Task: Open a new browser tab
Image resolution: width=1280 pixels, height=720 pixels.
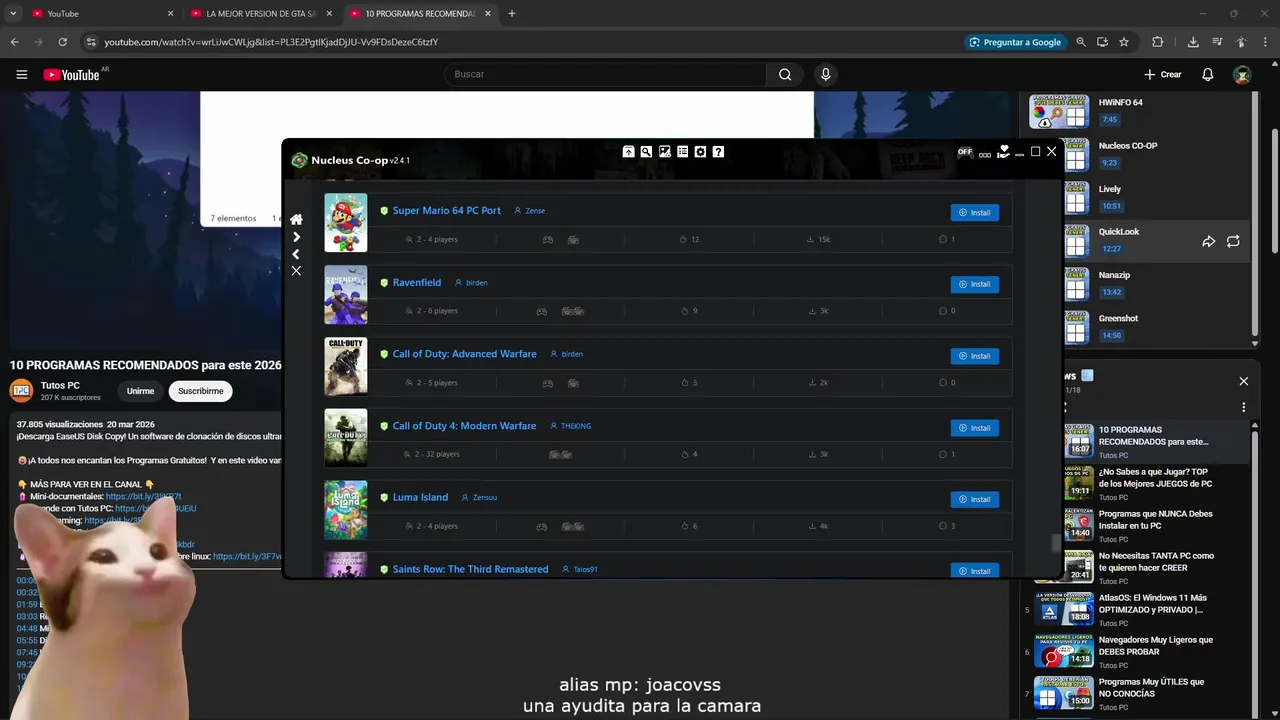Action: tap(512, 14)
